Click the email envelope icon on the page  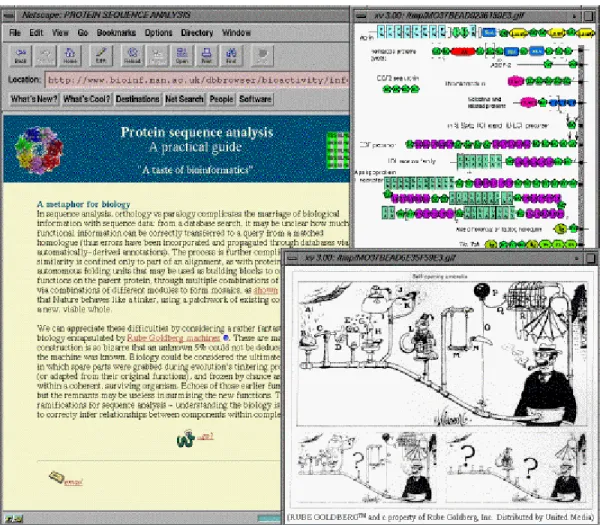(57, 477)
